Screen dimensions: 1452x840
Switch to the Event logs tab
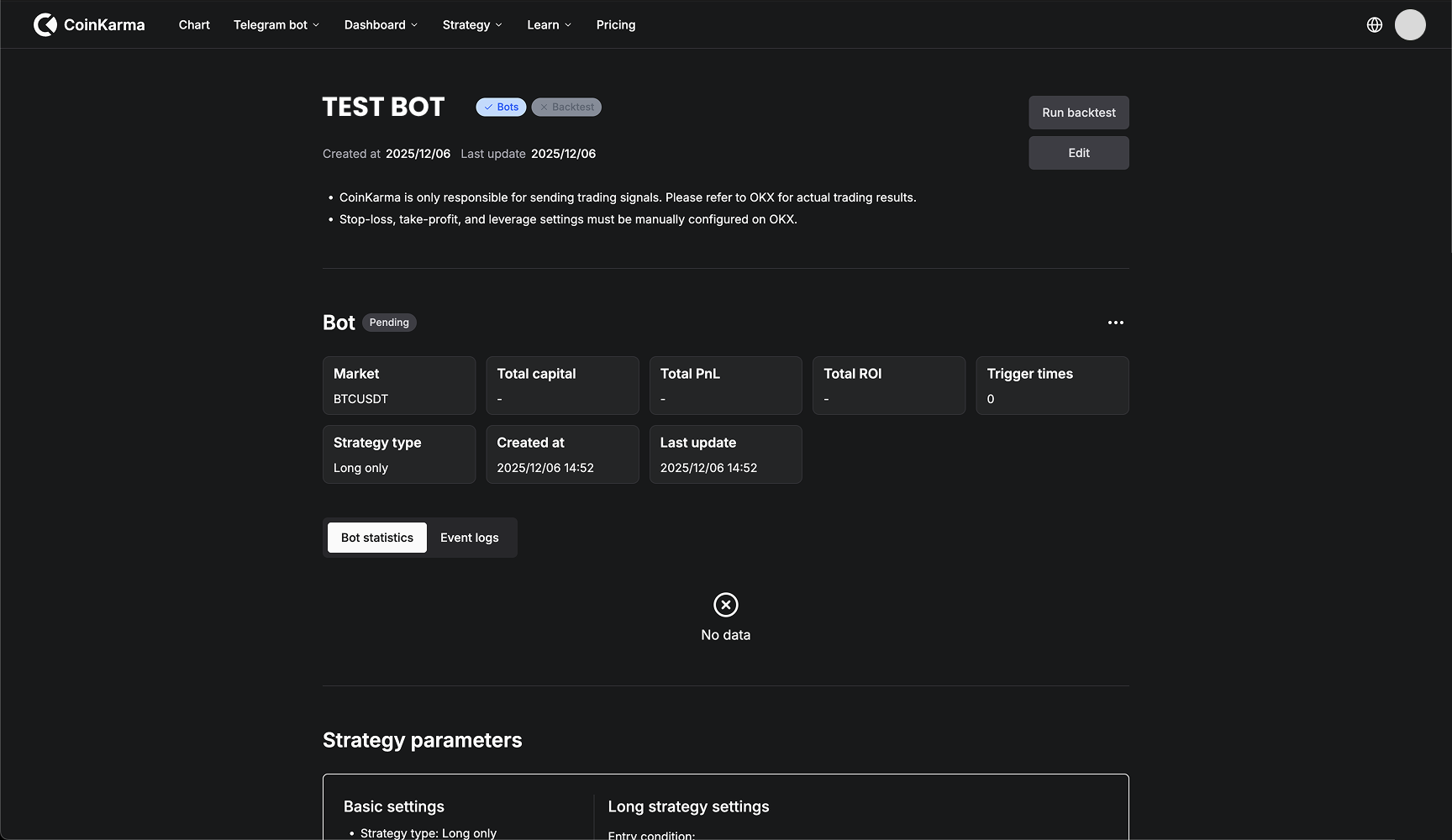(469, 538)
